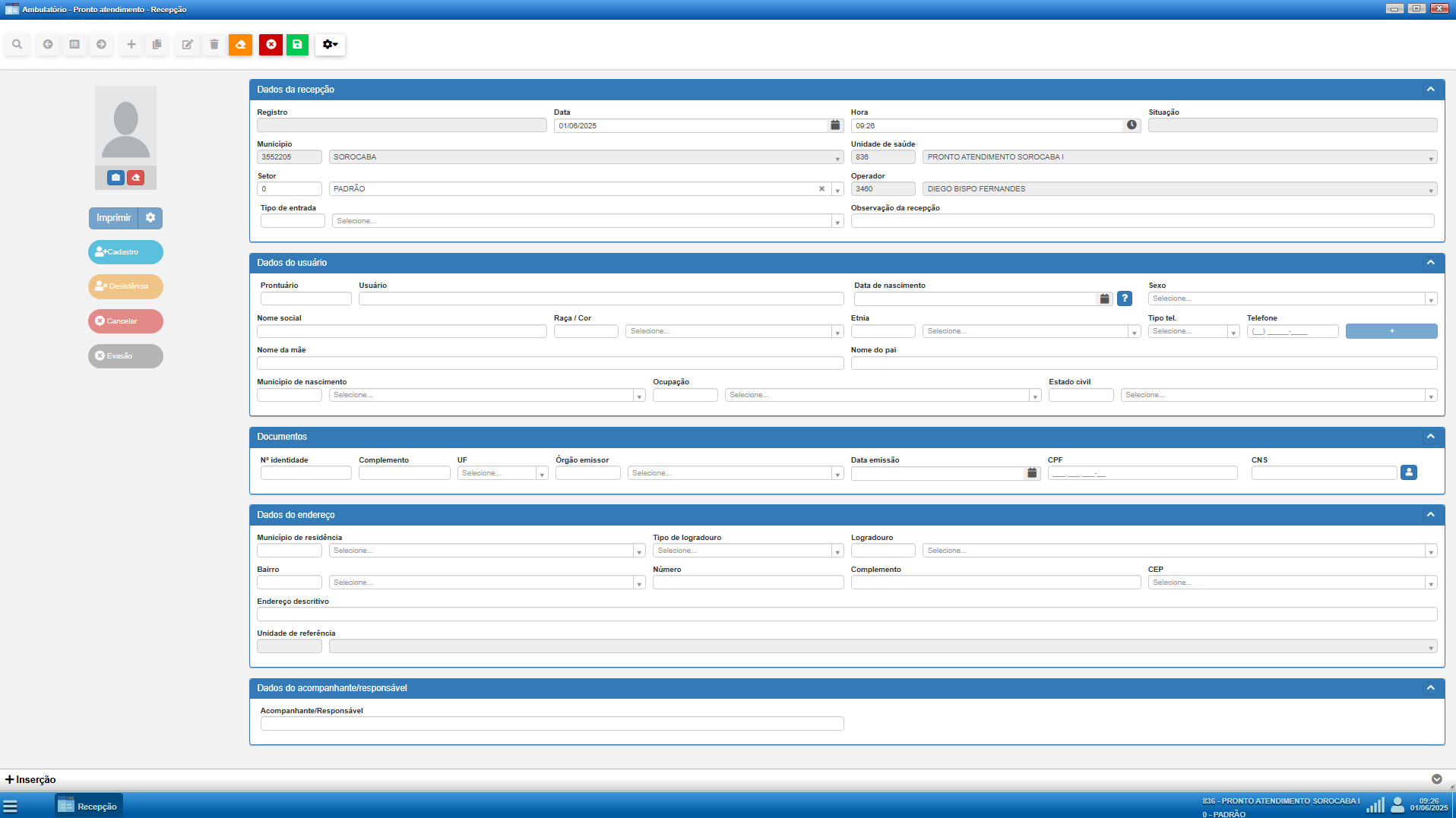Click the Usuário input field
The height and width of the screenshot is (818, 1456).
point(600,299)
